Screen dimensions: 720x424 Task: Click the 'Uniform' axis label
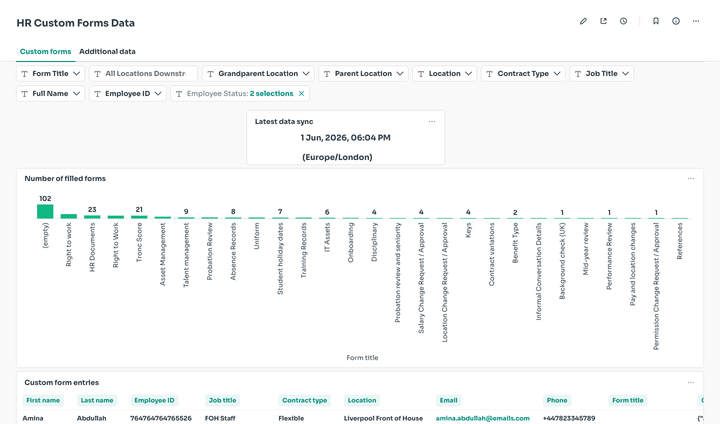point(256,236)
